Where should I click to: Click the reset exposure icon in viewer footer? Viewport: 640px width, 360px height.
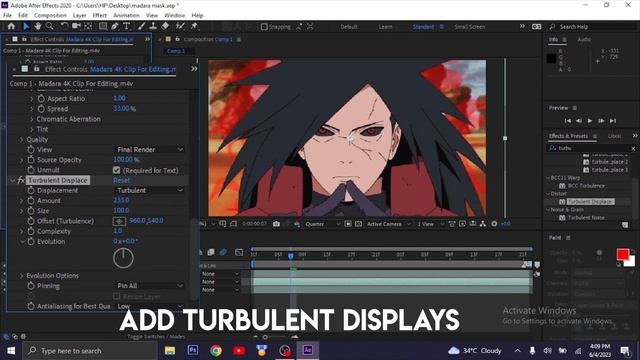click(494, 224)
